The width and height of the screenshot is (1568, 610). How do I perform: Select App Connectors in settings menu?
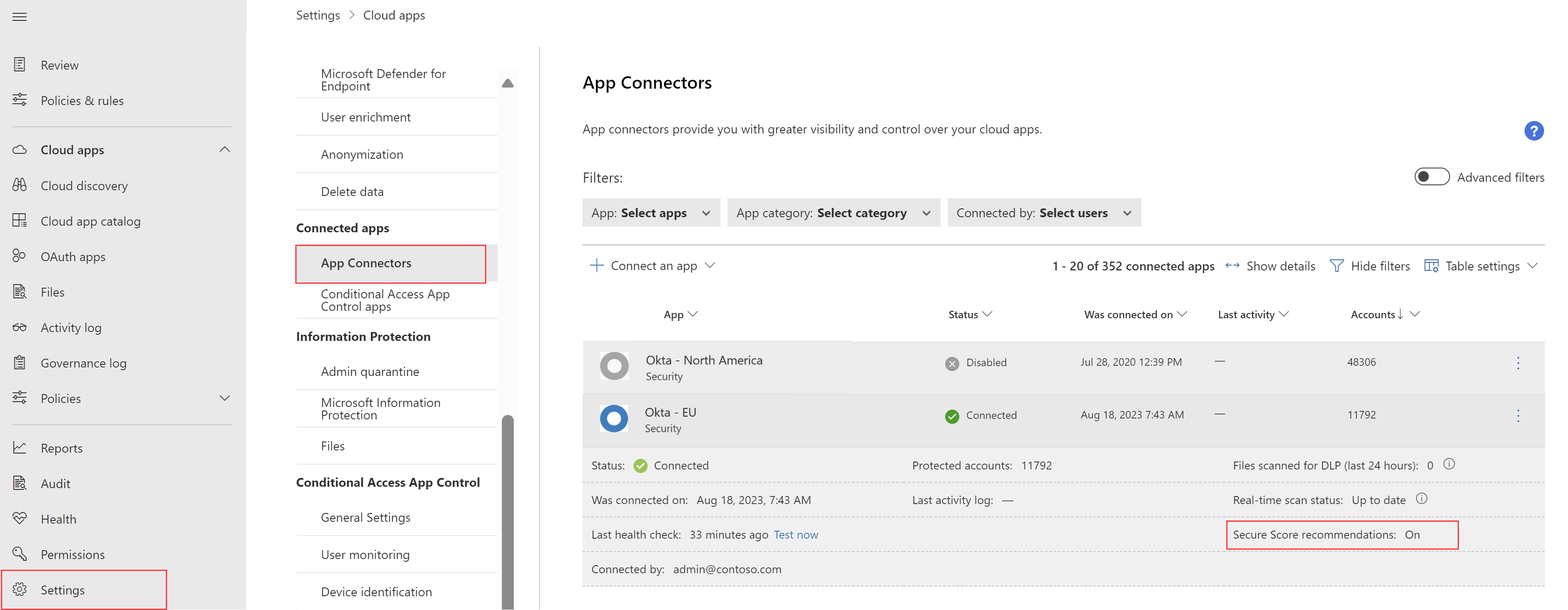(366, 263)
